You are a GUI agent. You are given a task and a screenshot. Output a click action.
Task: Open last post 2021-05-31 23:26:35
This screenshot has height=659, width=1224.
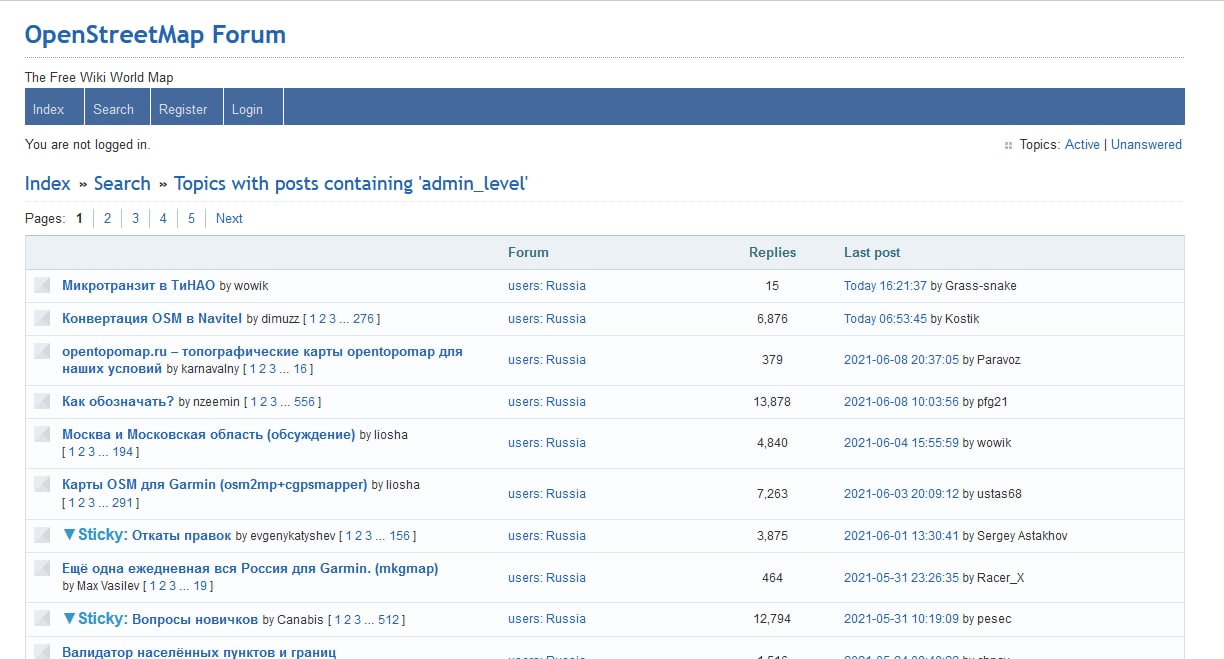click(x=901, y=578)
